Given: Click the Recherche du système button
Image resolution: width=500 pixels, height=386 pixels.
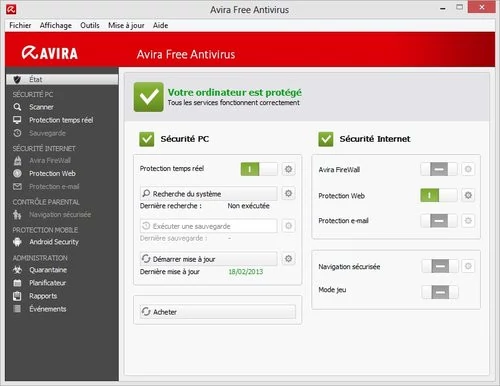Looking at the screenshot, I should coord(209,193).
